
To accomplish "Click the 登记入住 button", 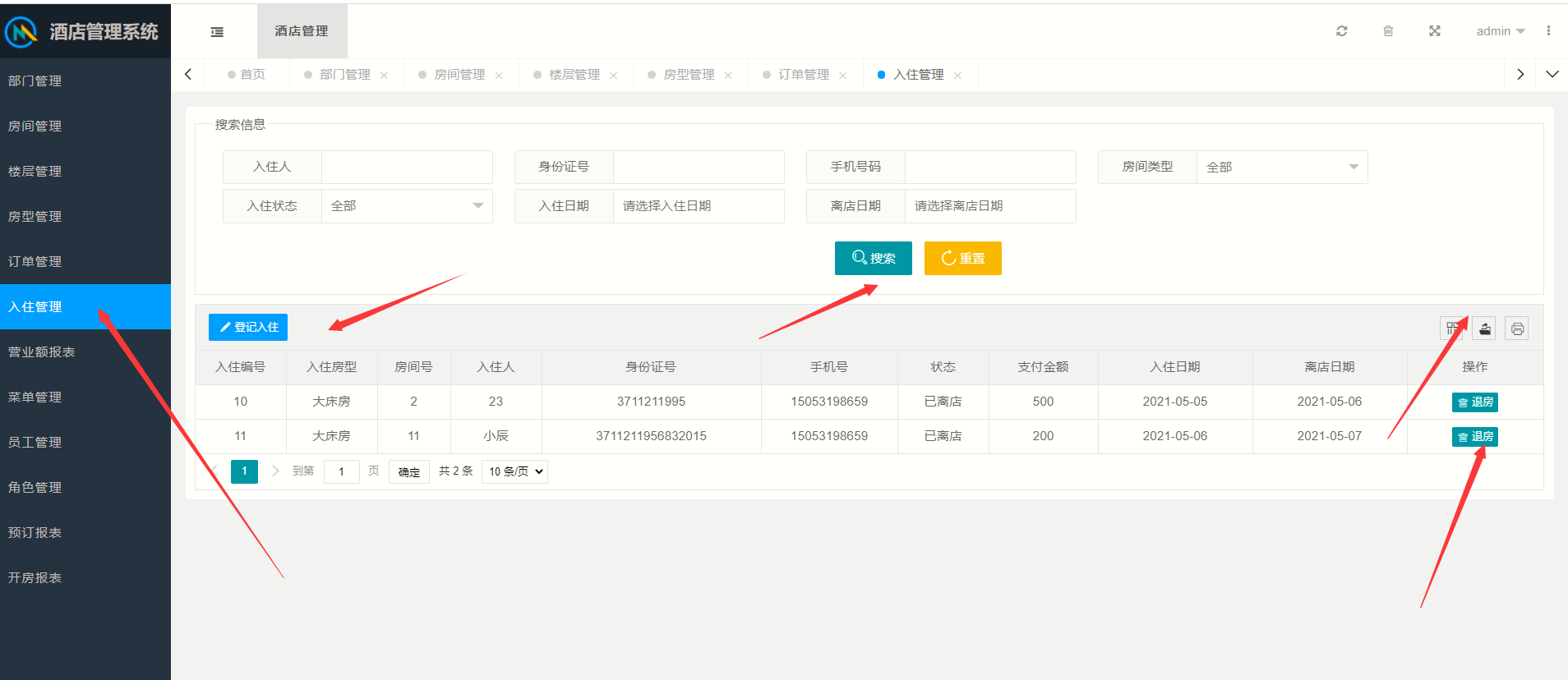I will tap(248, 327).
